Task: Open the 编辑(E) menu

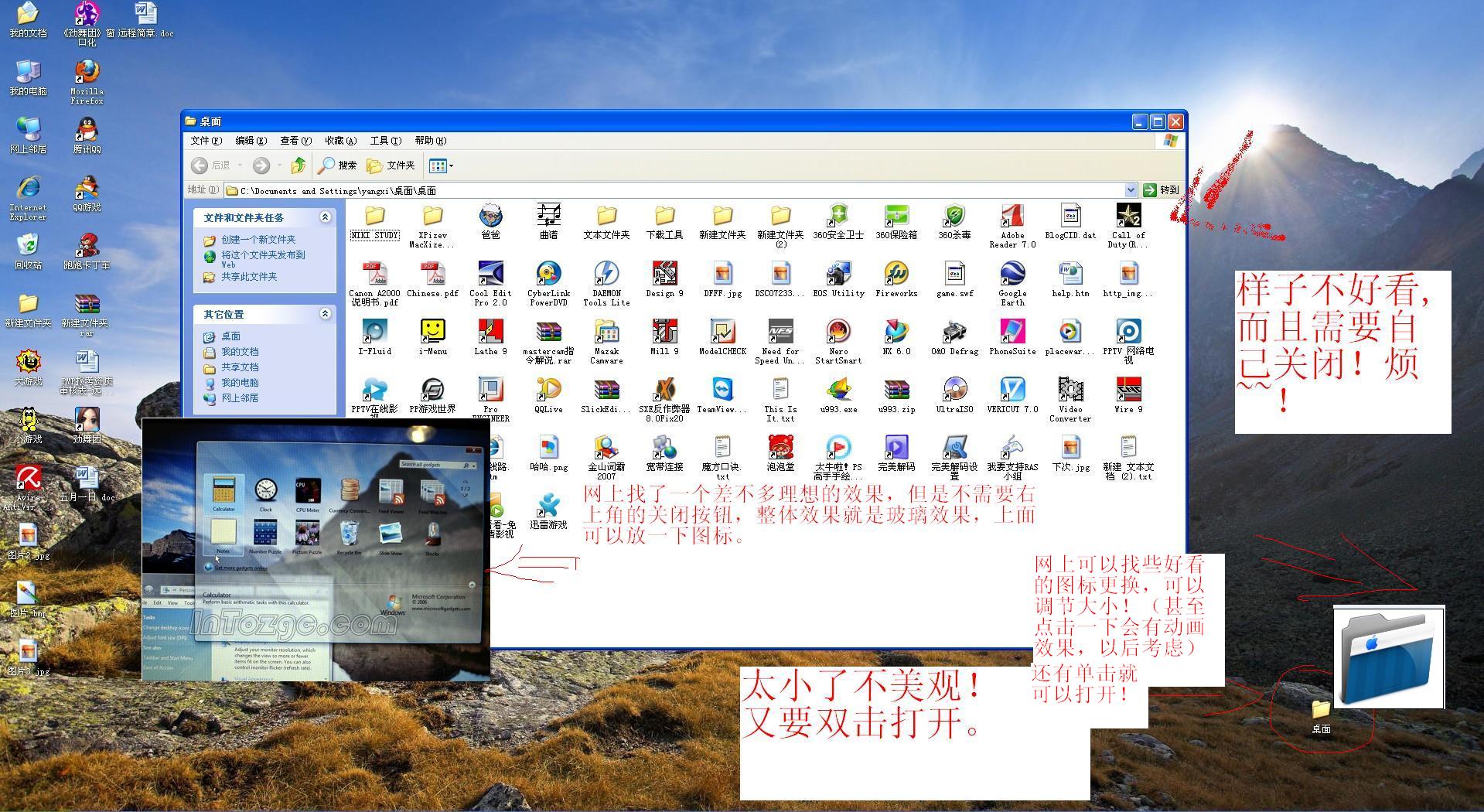Action: click(251, 141)
